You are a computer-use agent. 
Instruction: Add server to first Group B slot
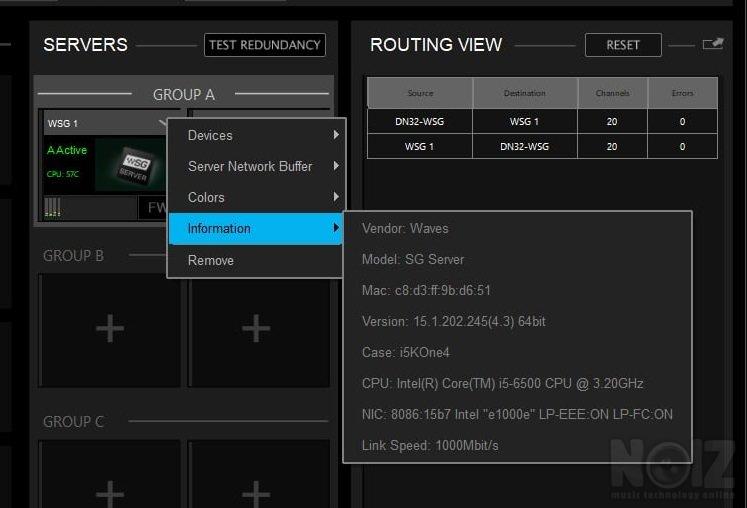110,328
